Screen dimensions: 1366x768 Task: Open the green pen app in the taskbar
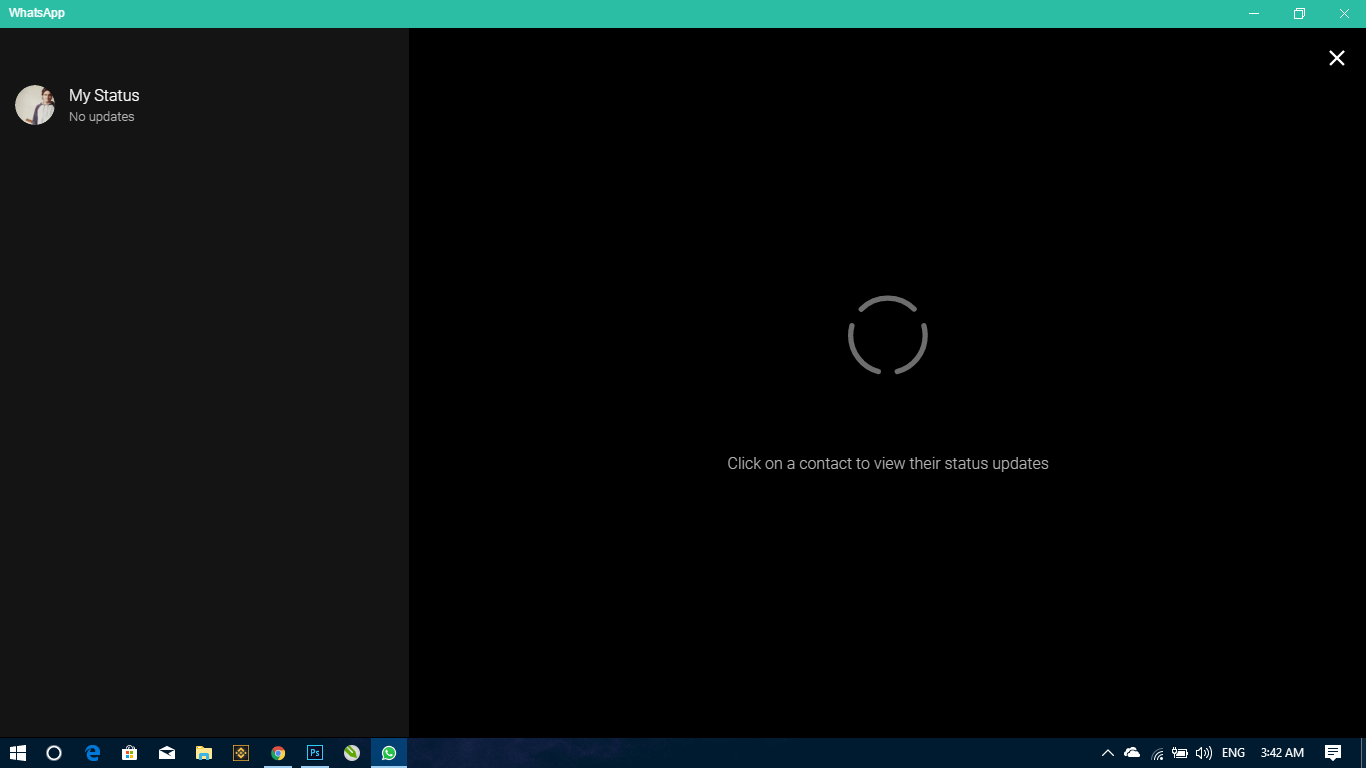point(352,753)
